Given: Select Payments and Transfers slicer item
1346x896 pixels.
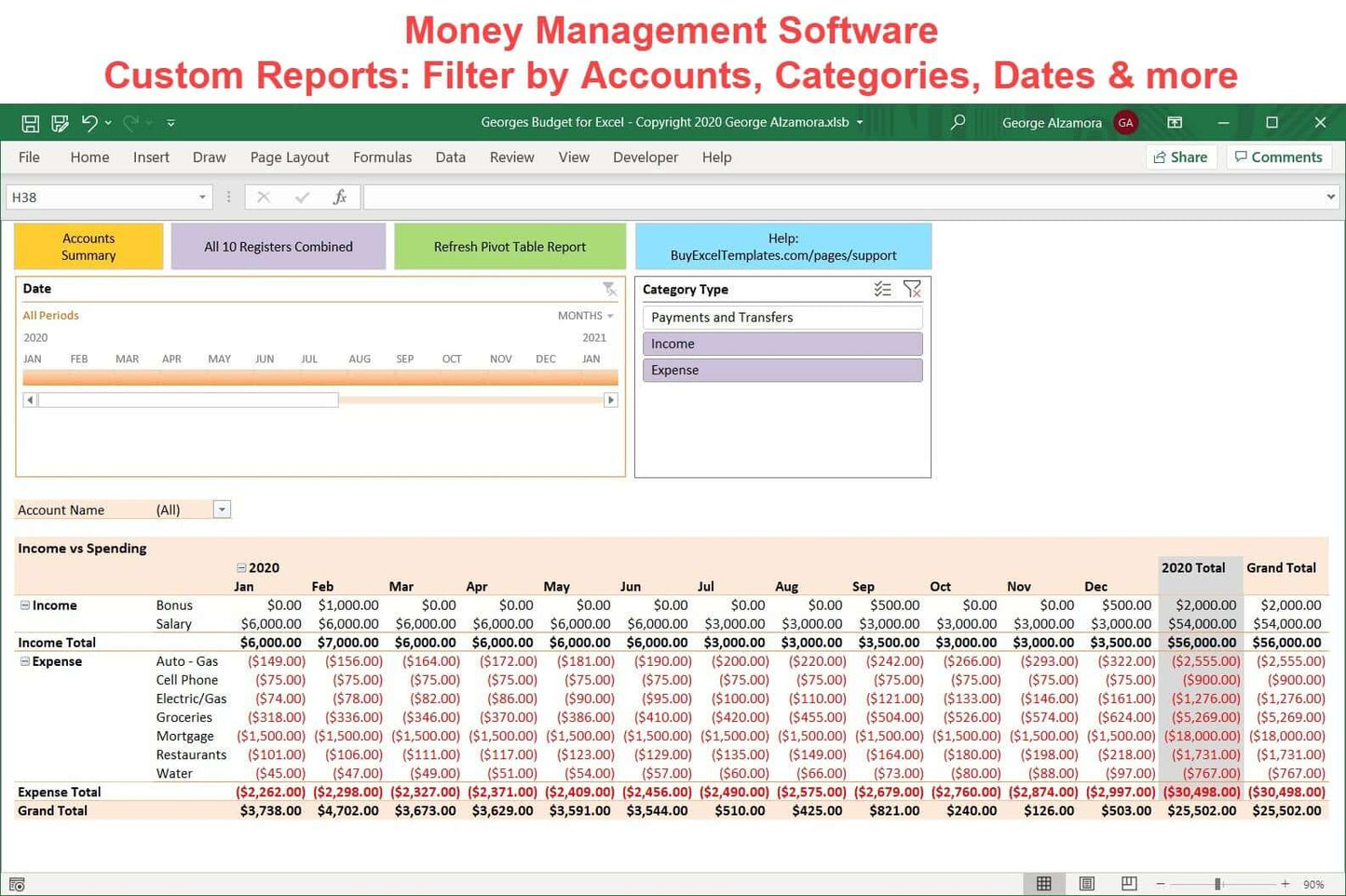Looking at the screenshot, I should point(782,318).
